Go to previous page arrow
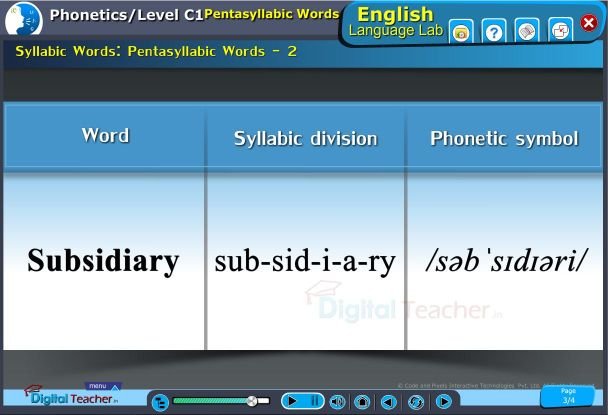 (389, 402)
